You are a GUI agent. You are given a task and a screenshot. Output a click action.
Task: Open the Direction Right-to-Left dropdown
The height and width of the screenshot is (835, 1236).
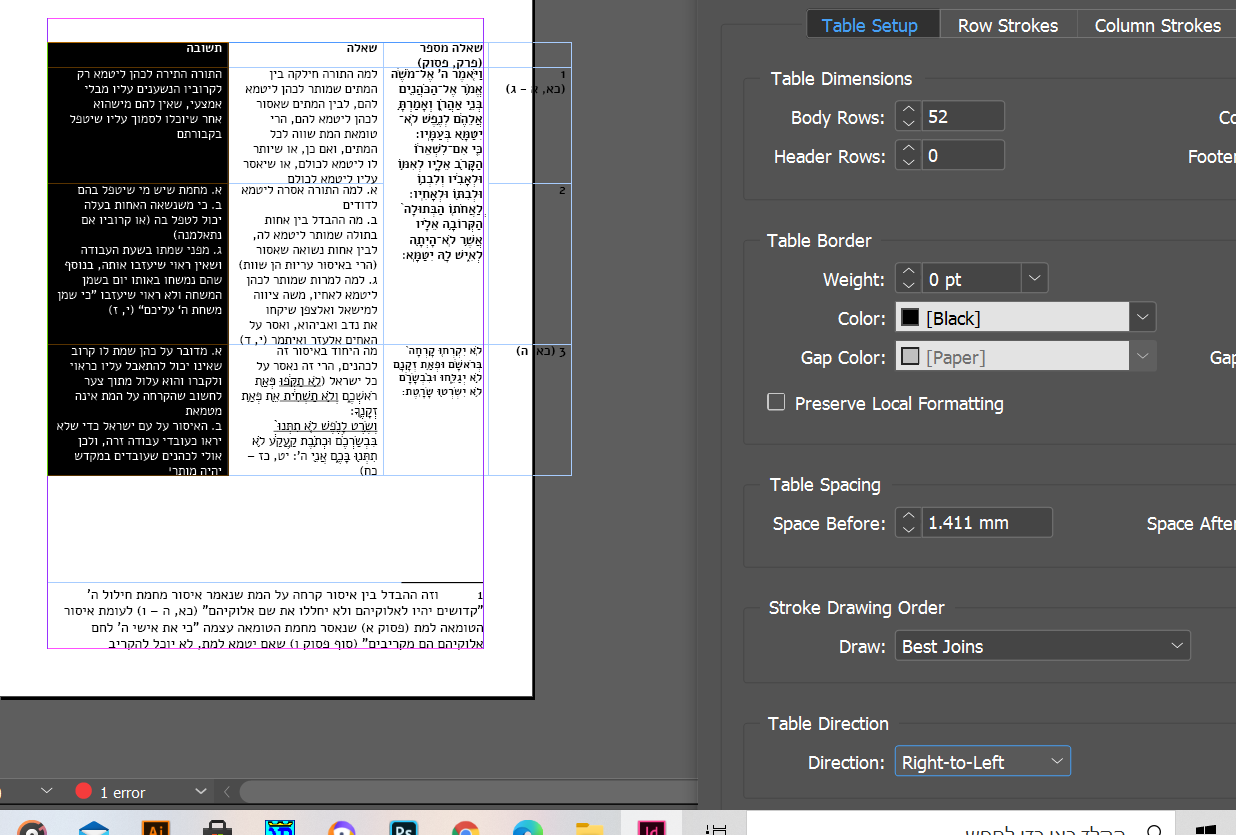click(982, 762)
